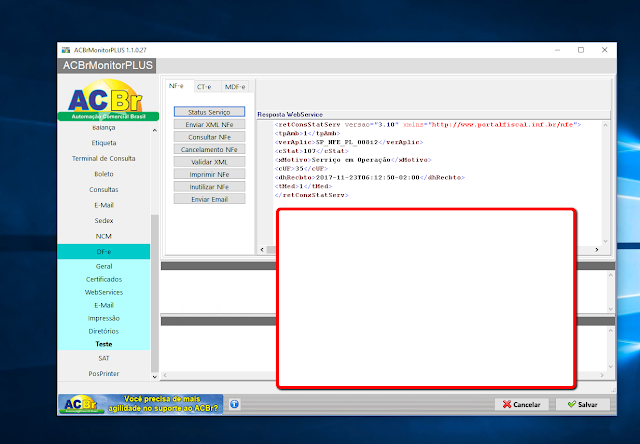Click the ACBr logo in the sidebar

point(108,100)
